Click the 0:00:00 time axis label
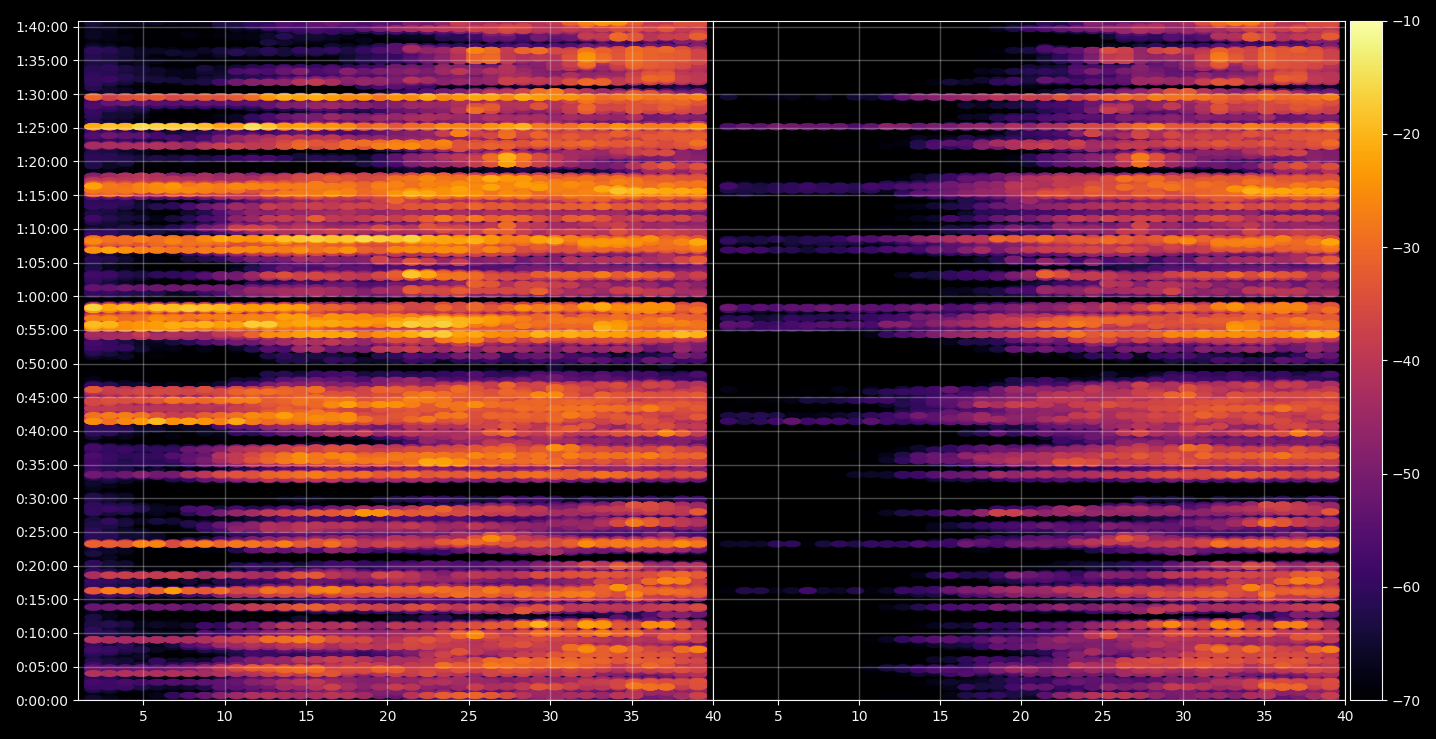Screen dimensions: 1436x739 (42, 700)
